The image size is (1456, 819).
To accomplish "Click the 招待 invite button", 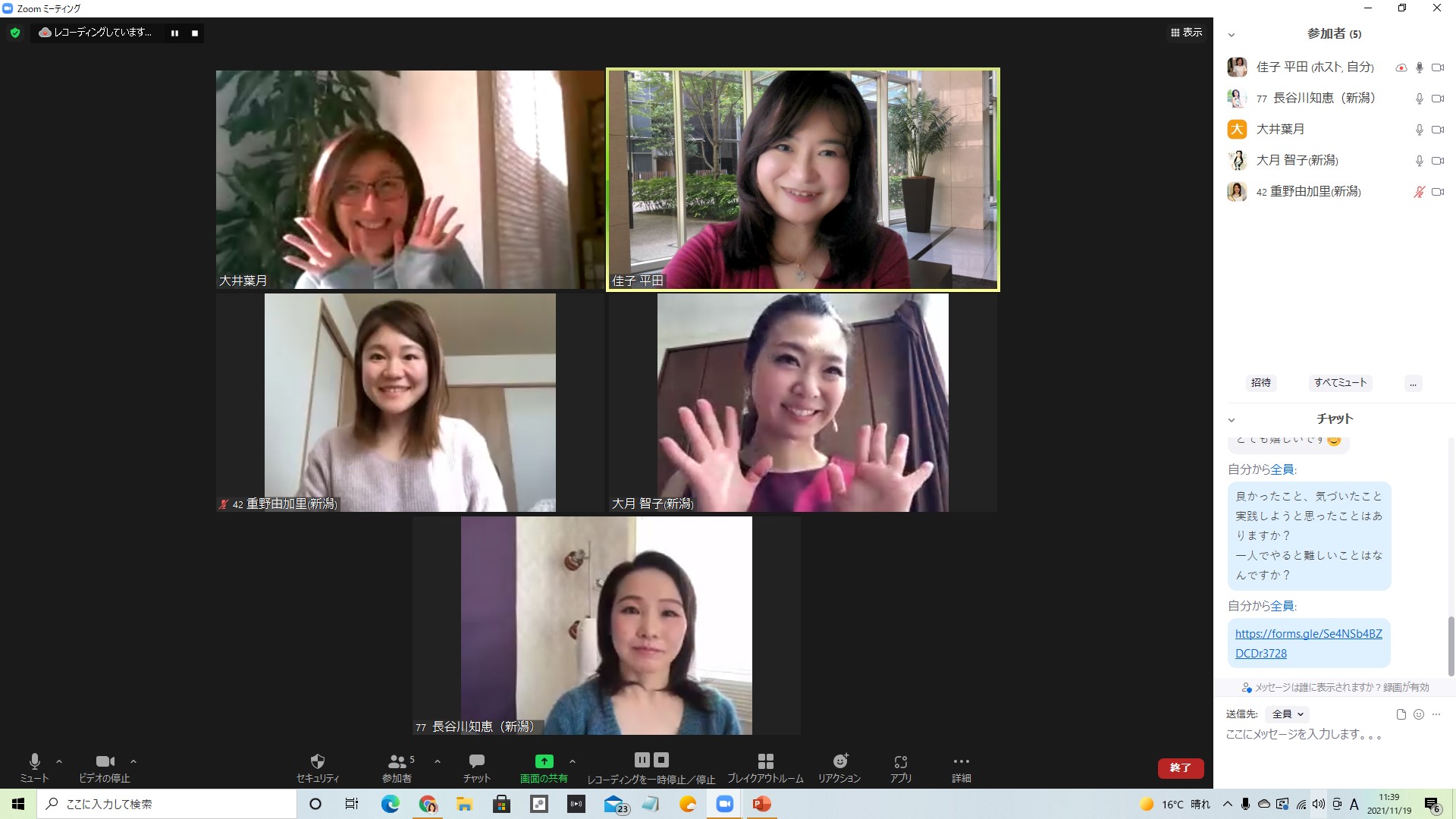I will tap(1261, 383).
